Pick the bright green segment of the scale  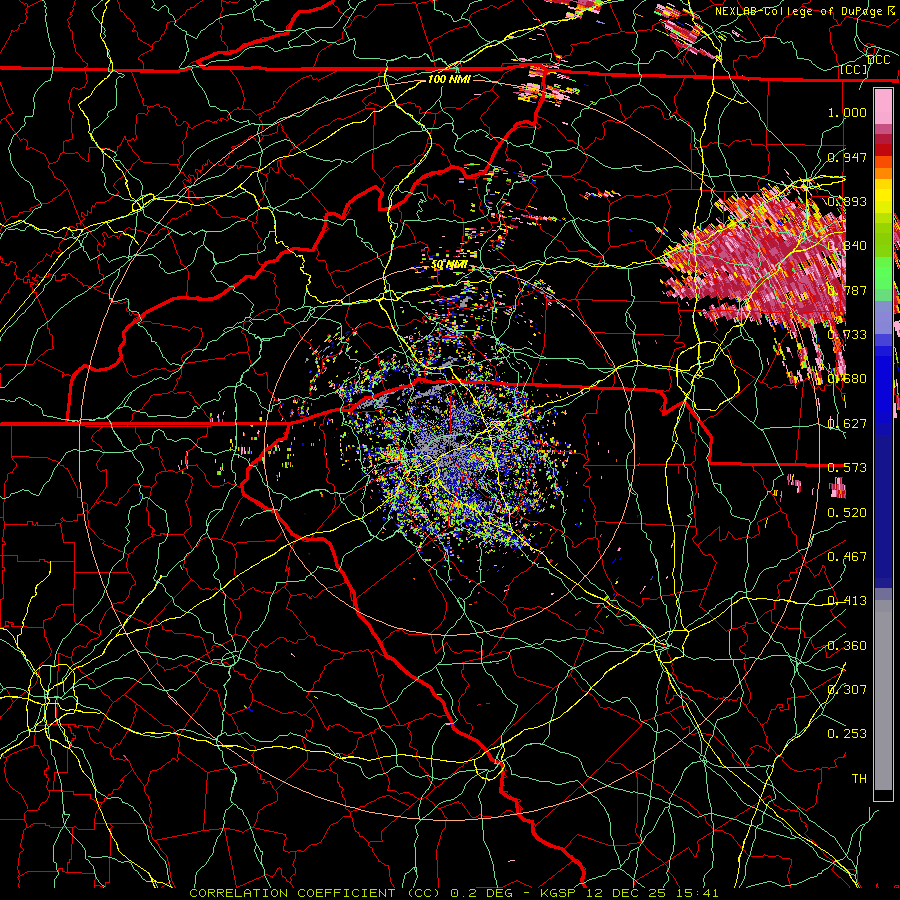883,273
